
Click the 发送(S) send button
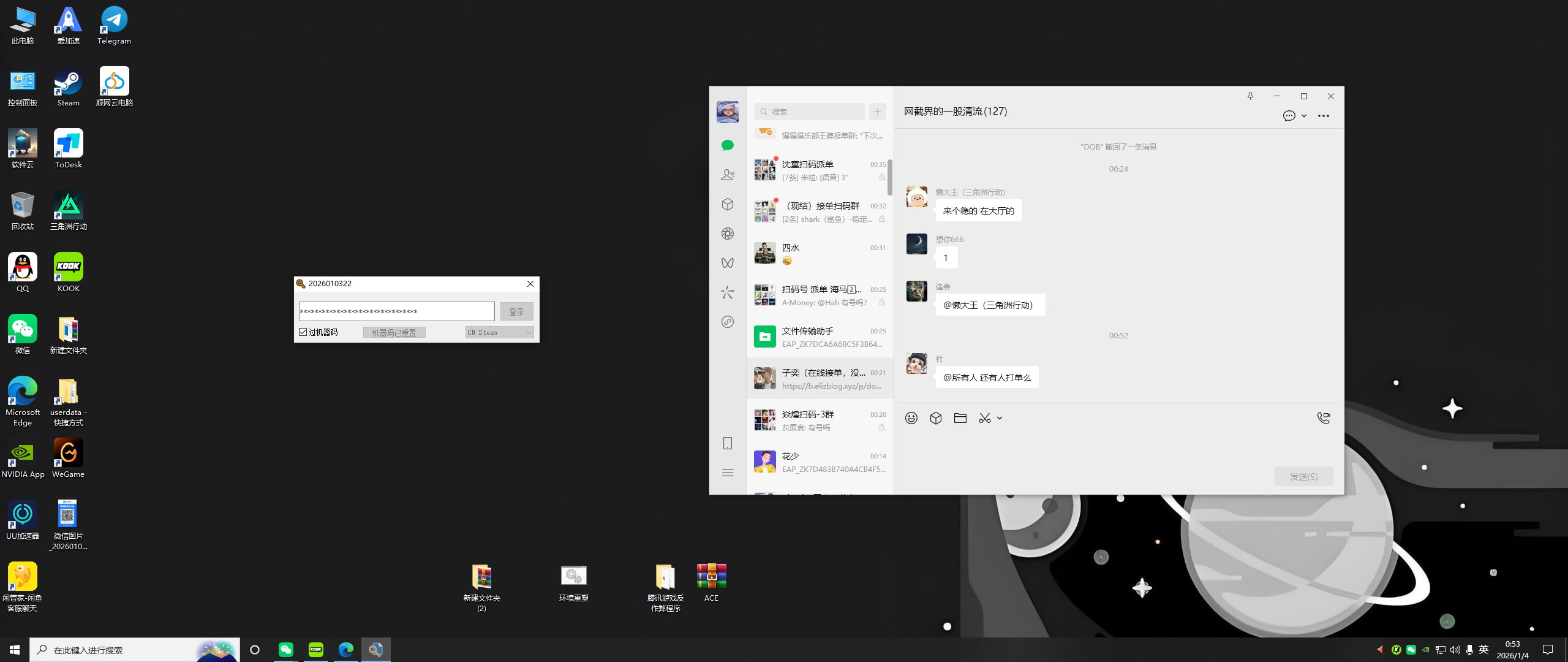coord(1303,476)
